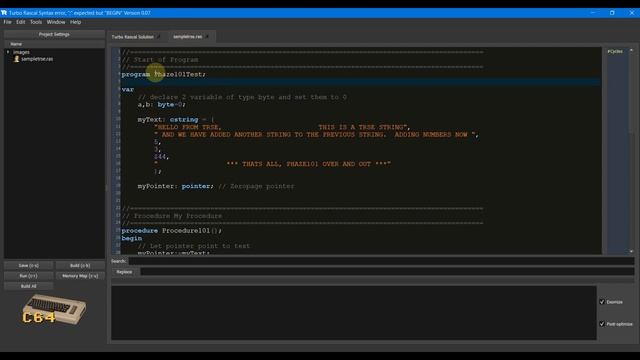The height and width of the screenshot is (360, 640).
Task: Switch to the sampletrse.ras editor tab
Action: coord(187,37)
